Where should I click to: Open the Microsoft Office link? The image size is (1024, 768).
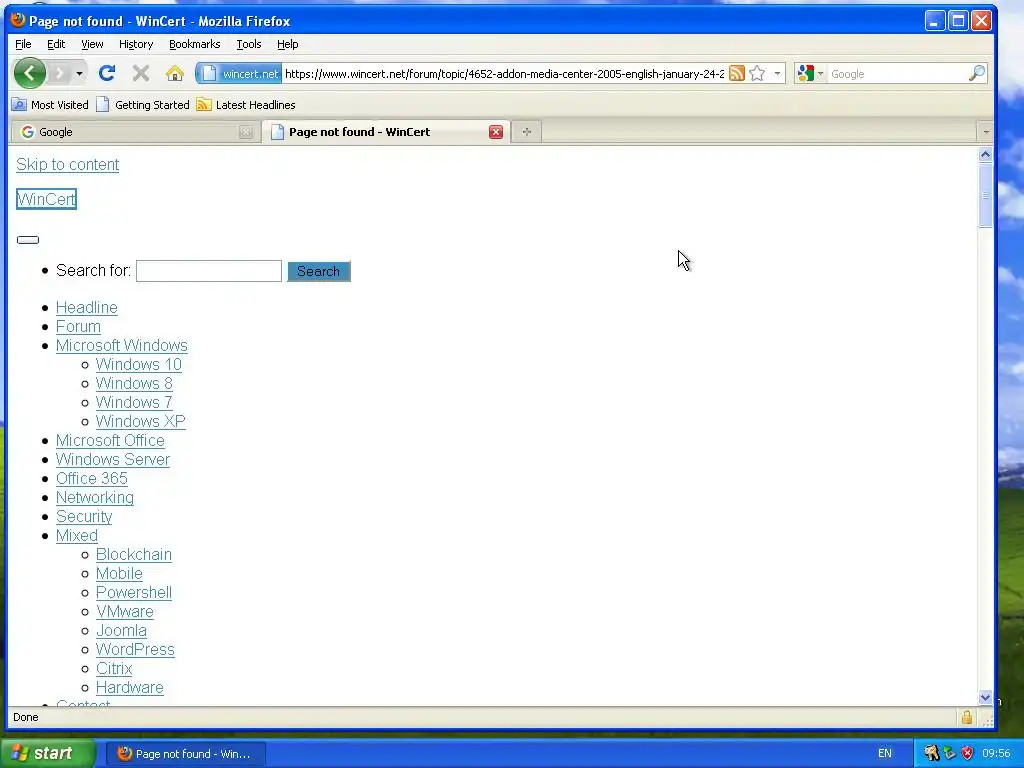(110, 440)
